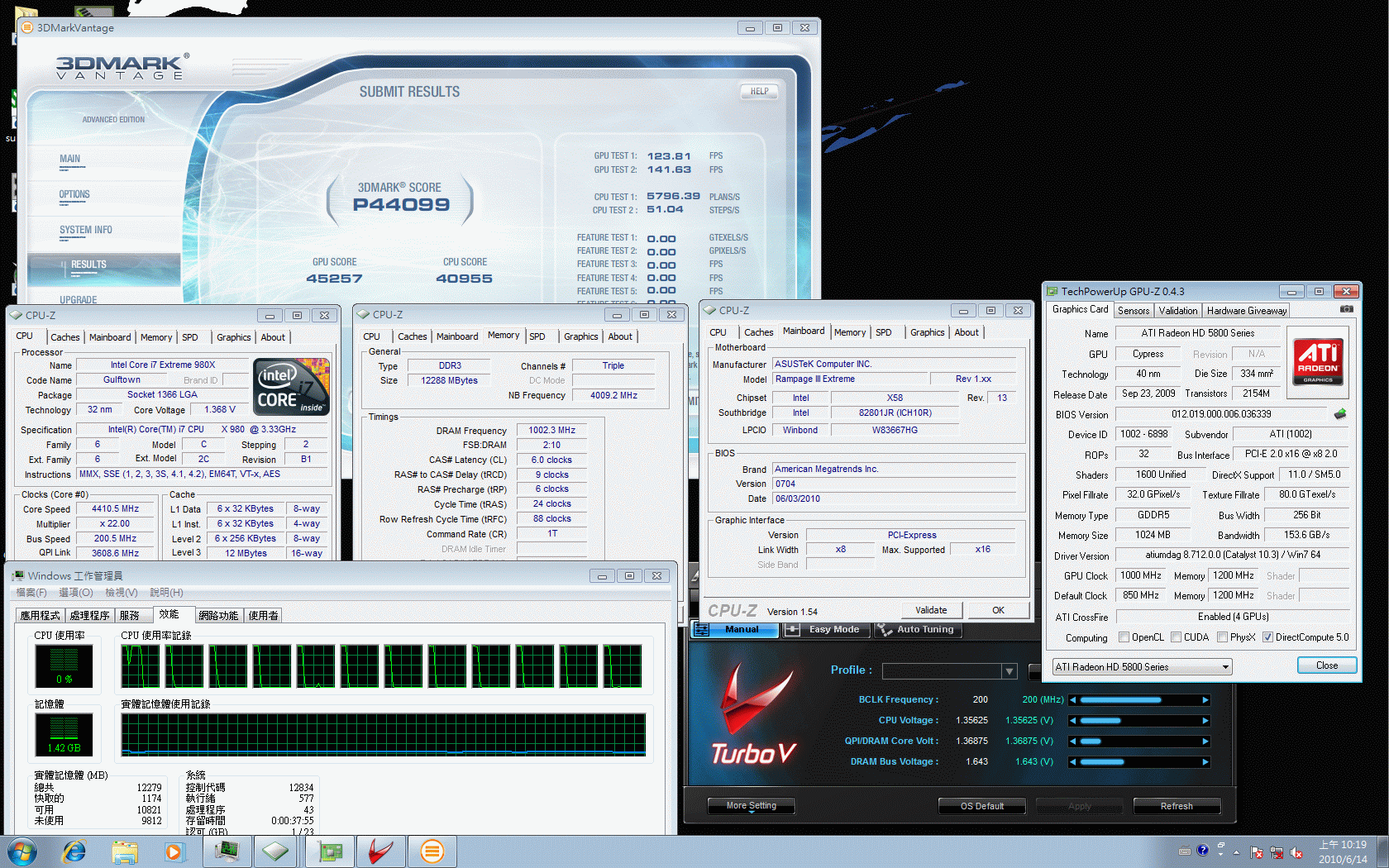Viewport: 1389px width, 868px height.
Task: Click the GPU-Z title bar icon
Action: click(1052, 291)
